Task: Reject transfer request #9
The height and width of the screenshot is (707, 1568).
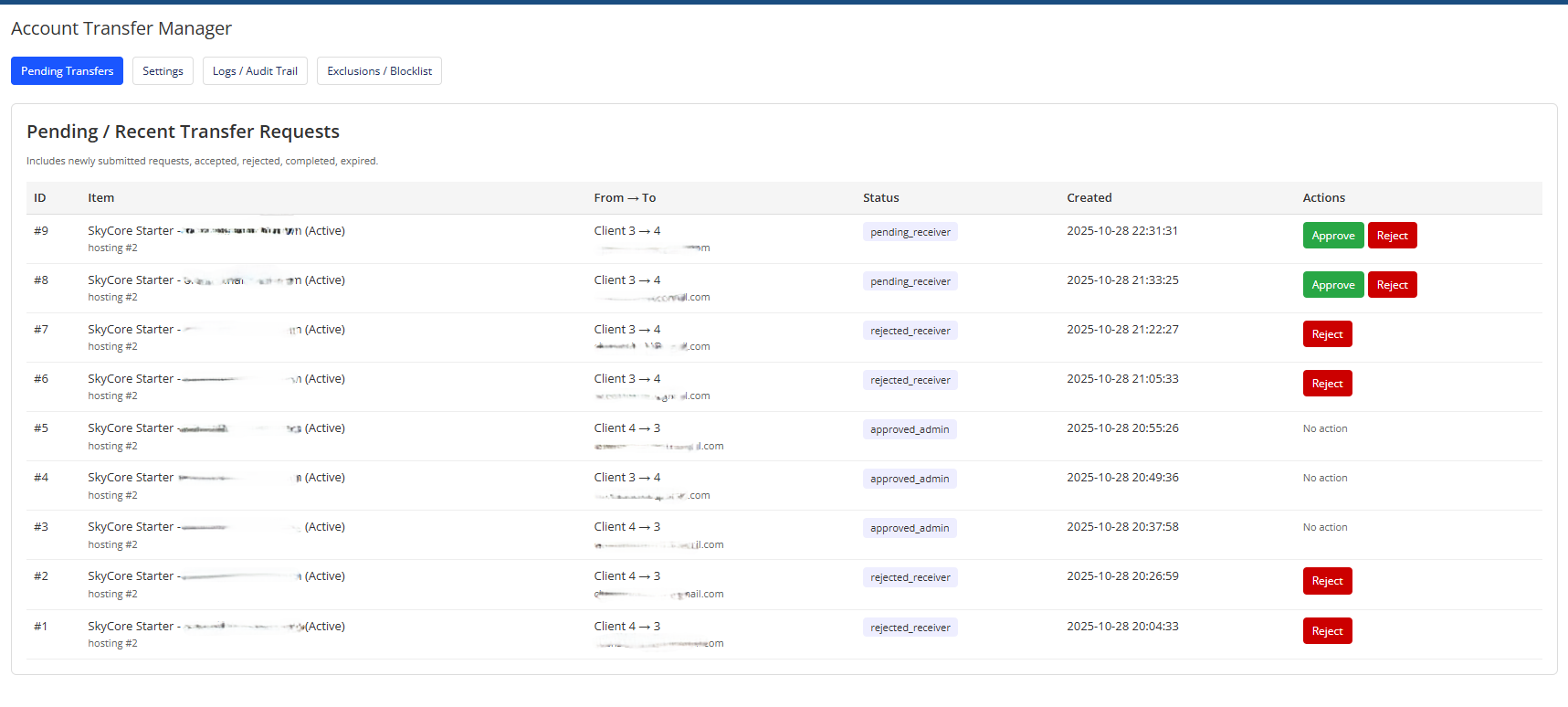Action: pyautogui.click(x=1392, y=236)
